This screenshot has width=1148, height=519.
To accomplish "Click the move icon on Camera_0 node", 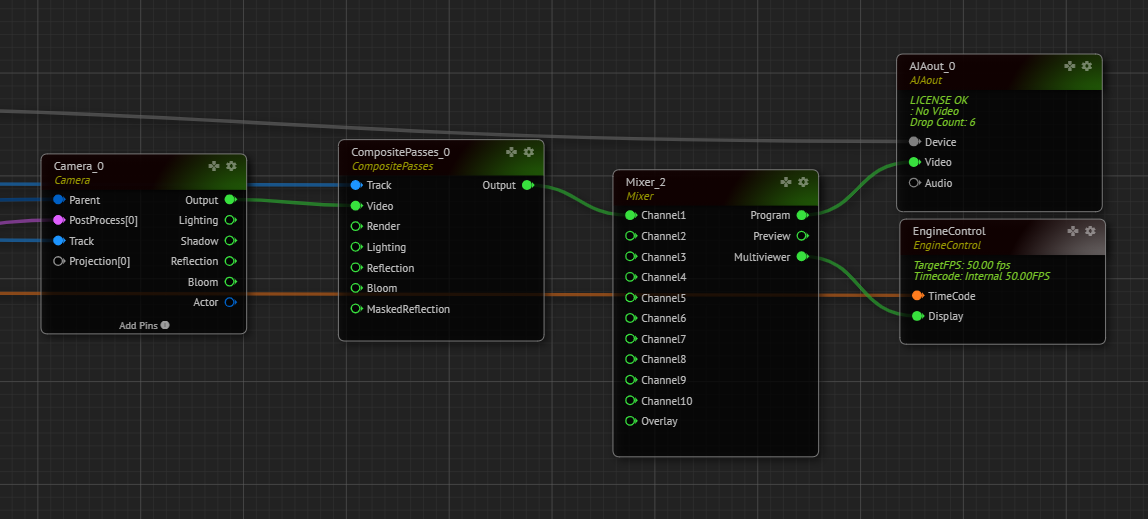I will click(214, 166).
